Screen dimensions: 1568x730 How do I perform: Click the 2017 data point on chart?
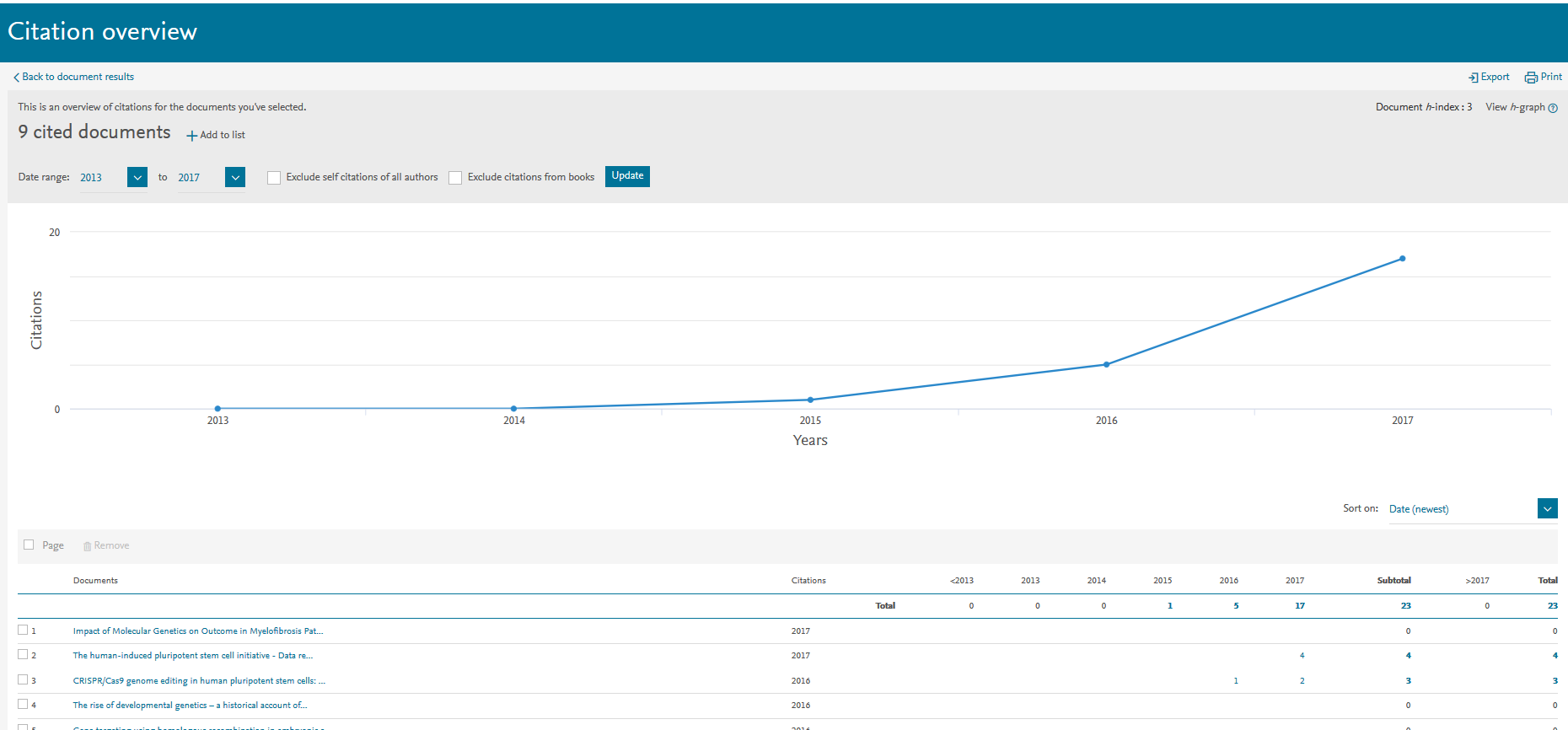click(1402, 259)
